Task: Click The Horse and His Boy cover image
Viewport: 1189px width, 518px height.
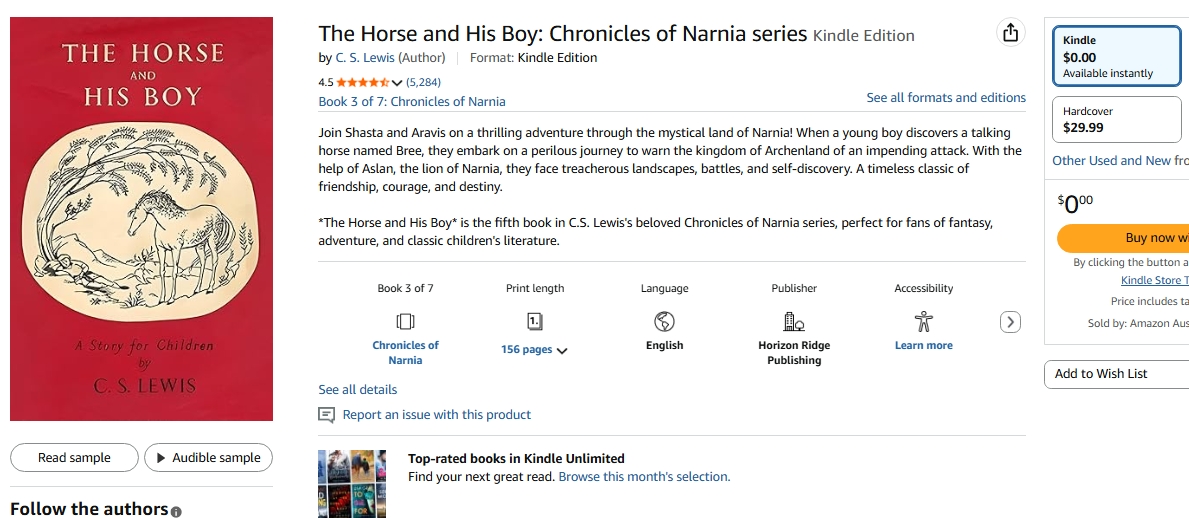Action: [141, 219]
